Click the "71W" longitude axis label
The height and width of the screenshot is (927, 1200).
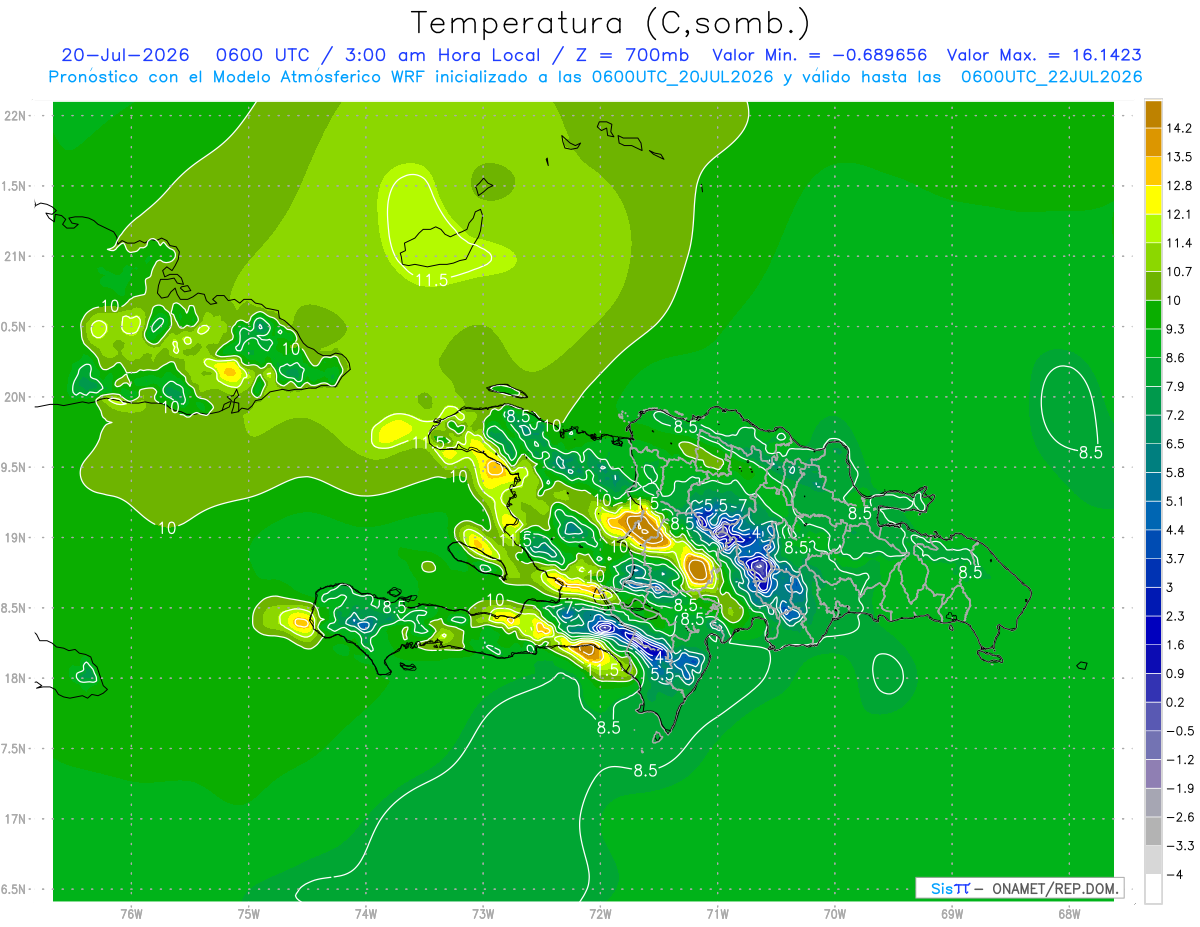click(x=717, y=914)
